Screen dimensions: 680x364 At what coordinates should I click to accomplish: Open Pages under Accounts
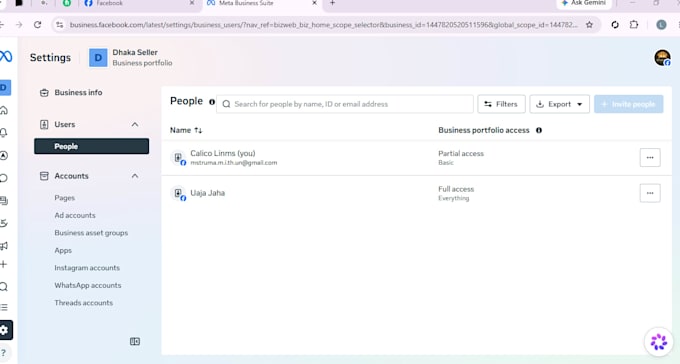click(x=65, y=198)
